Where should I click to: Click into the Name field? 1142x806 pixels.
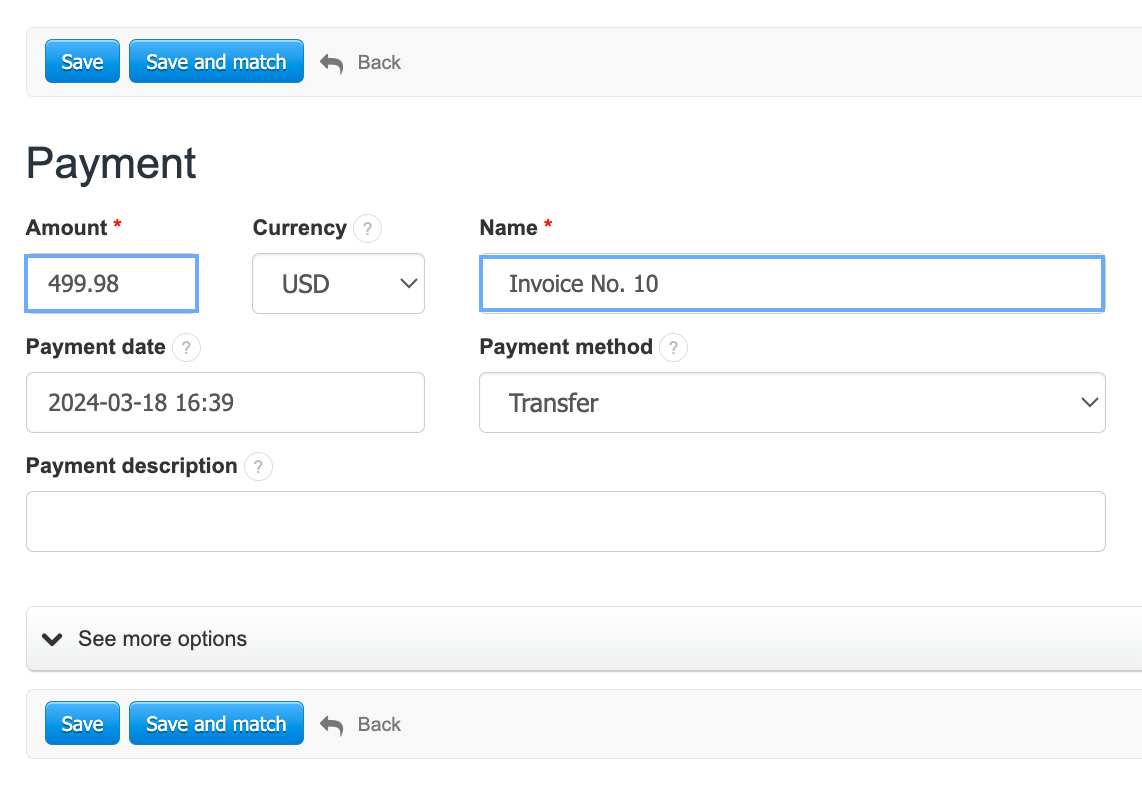pyautogui.click(x=792, y=284)
